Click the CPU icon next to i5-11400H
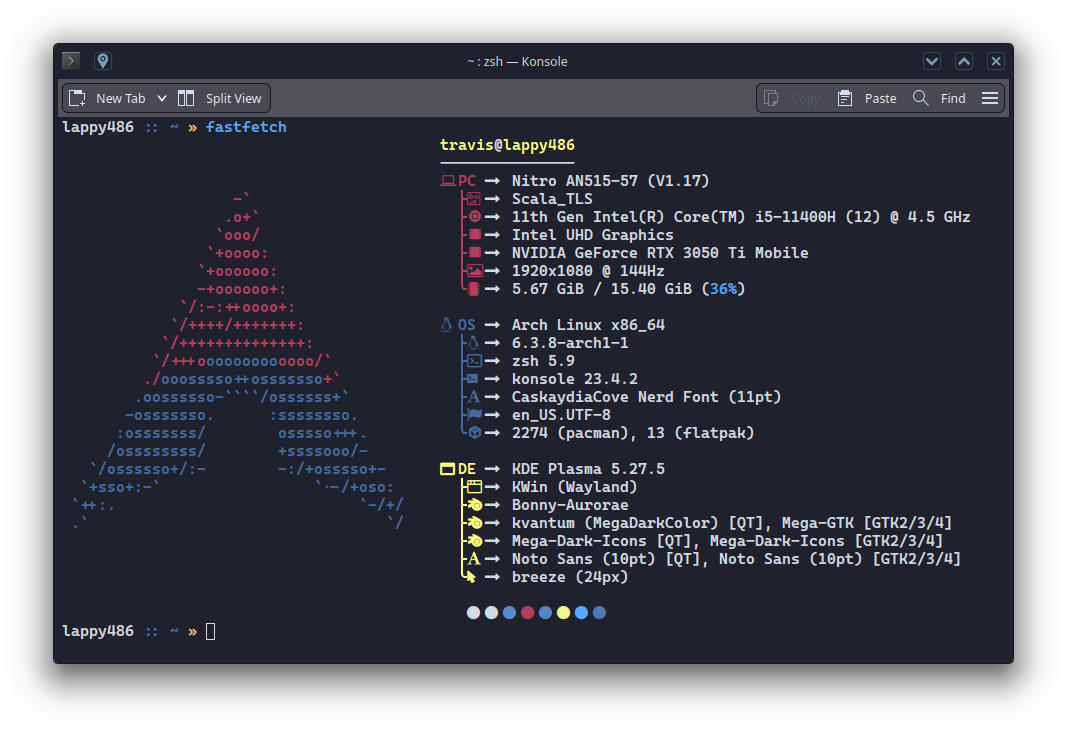Image resolution: width=1067 pixels, height=730 pixels. (x=474, y=216)
